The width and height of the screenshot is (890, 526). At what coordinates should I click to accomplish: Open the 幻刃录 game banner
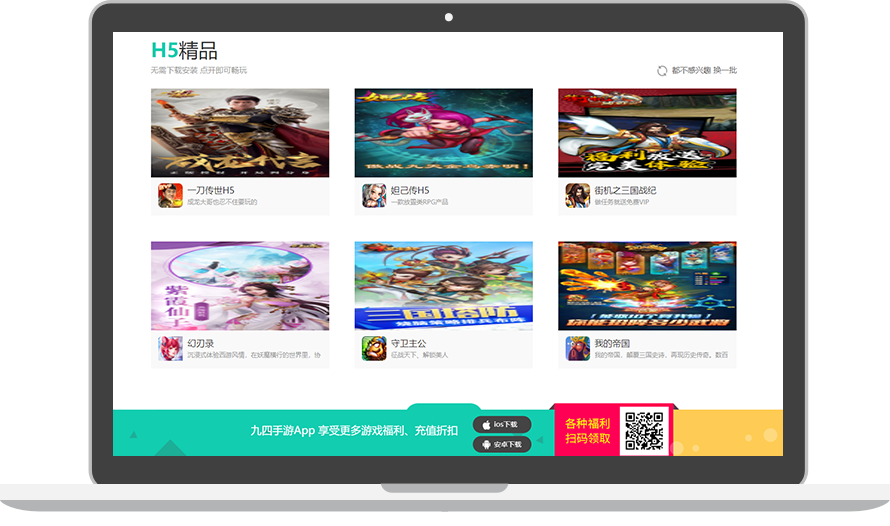(240, 286)
